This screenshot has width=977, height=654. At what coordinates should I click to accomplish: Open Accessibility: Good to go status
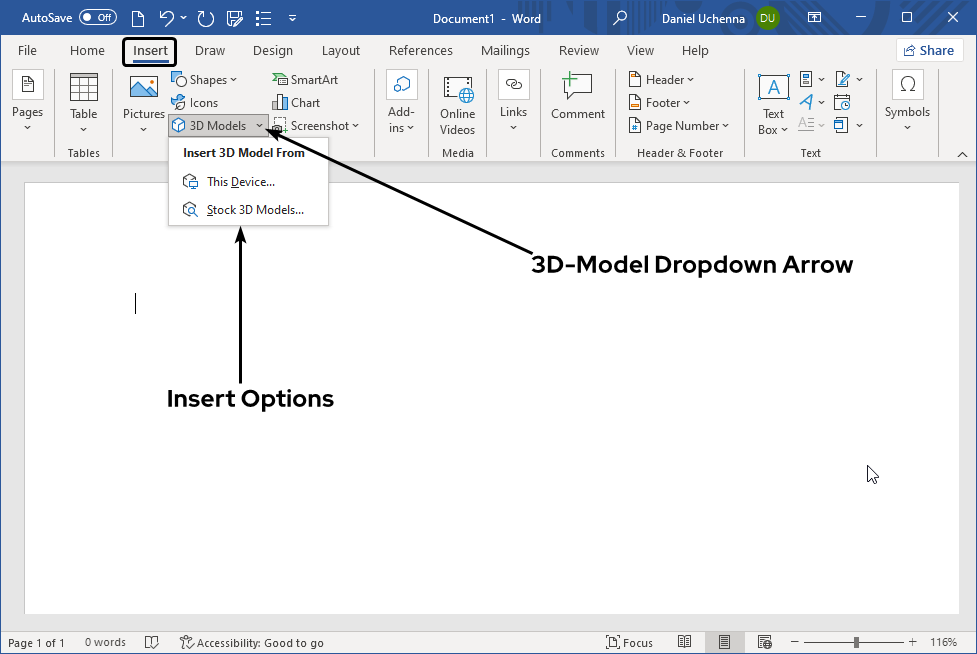[251, 643]
